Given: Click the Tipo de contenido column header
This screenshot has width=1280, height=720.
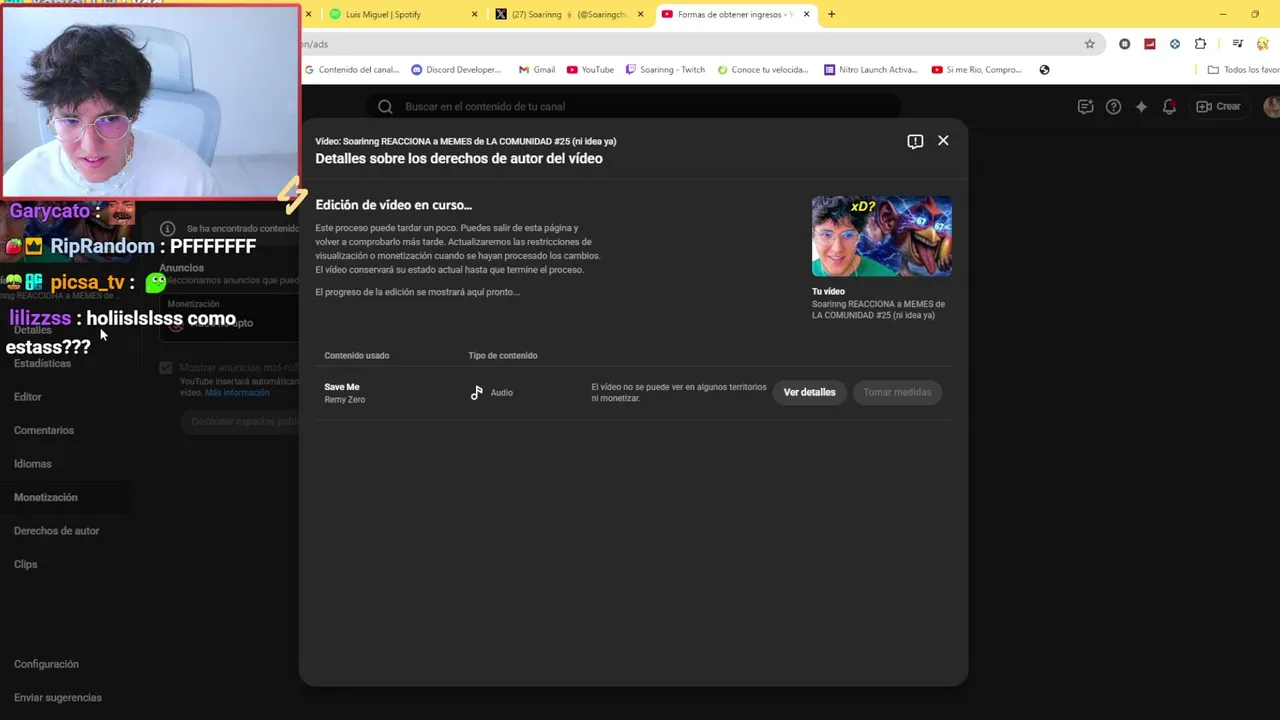Looking at the screenshot, I should pos(503,356).
